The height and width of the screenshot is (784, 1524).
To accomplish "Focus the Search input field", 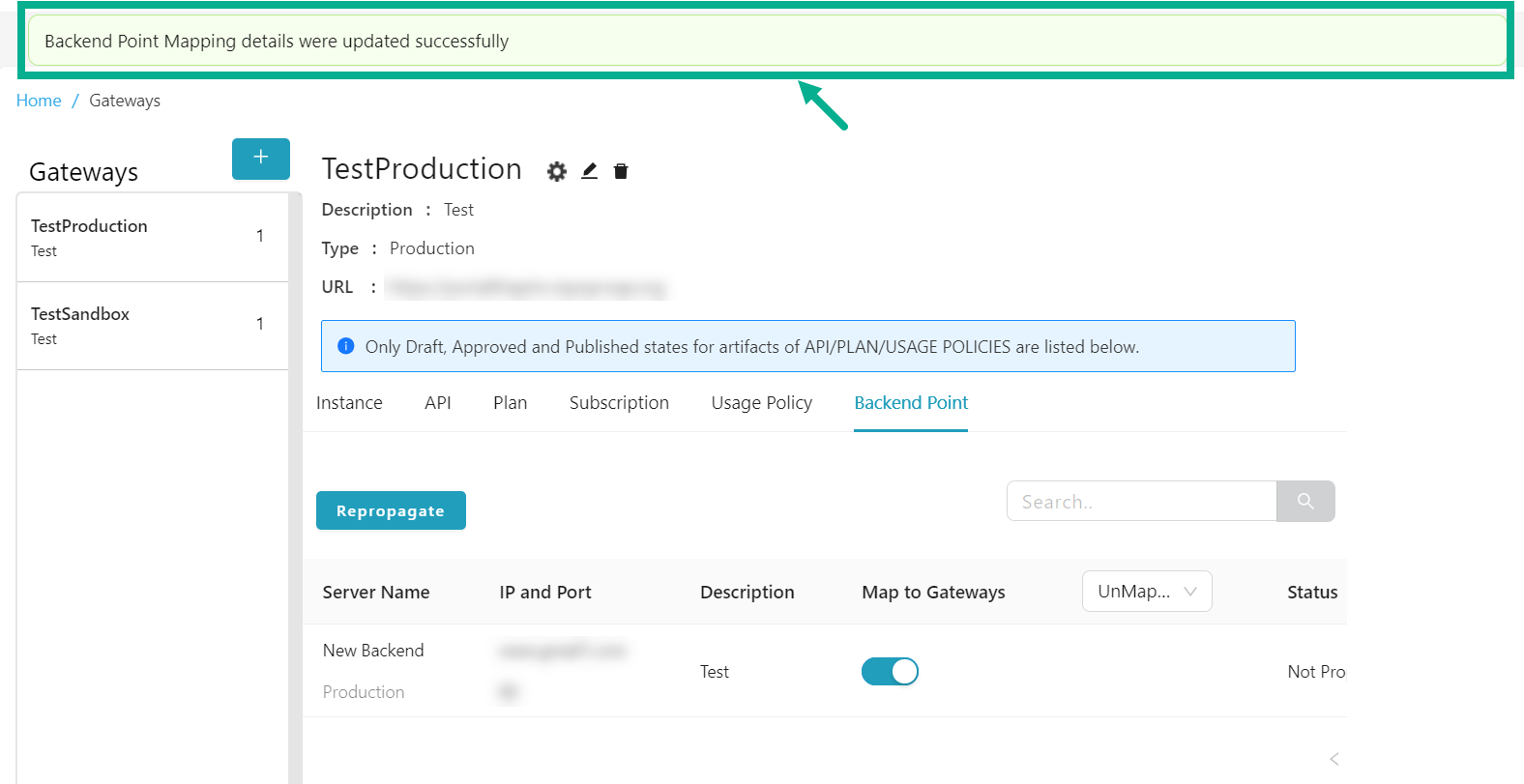I will (x=1141, y=501).
